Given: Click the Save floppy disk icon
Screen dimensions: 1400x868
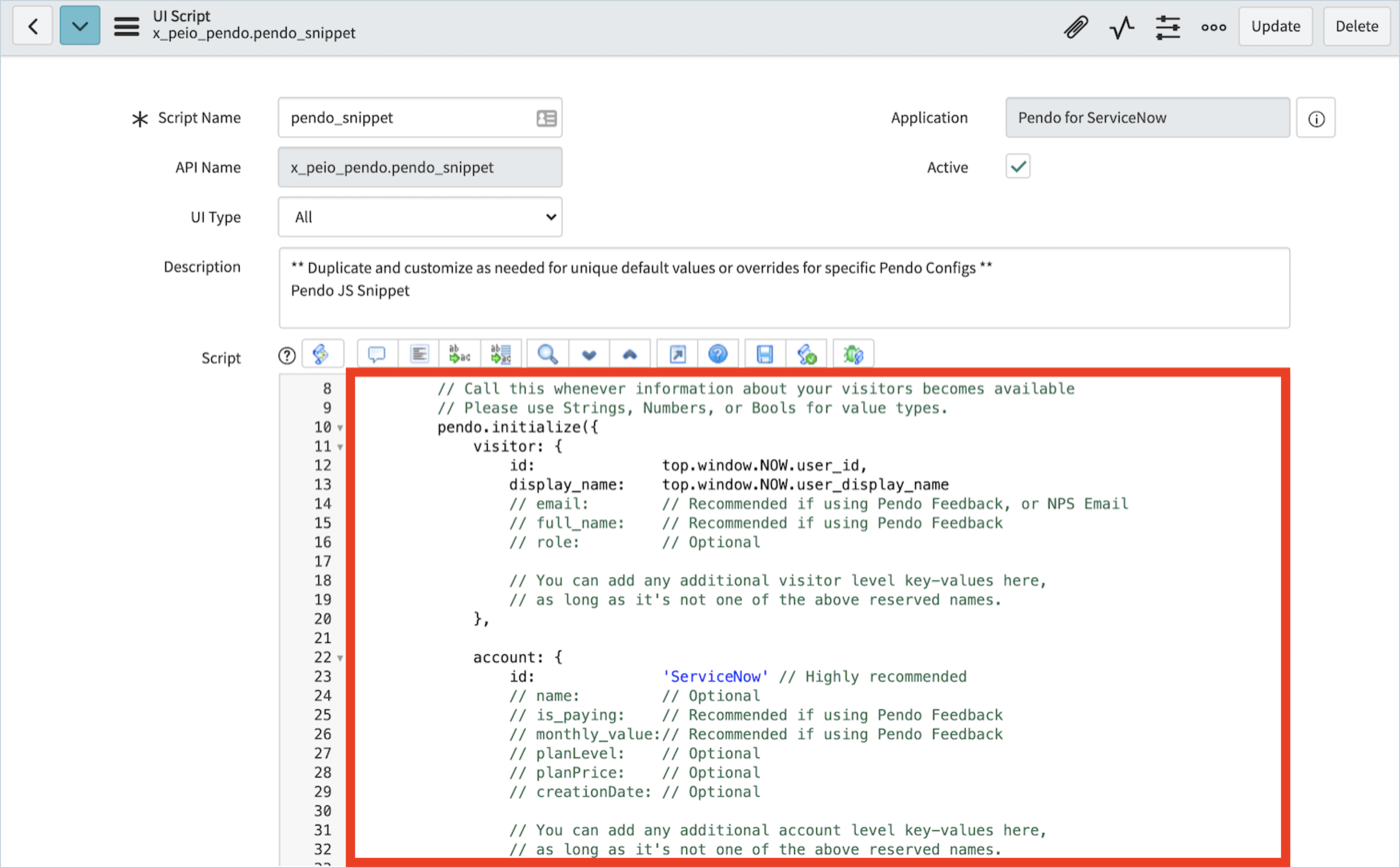Looking at the screenshot, I should coord(765,354).
